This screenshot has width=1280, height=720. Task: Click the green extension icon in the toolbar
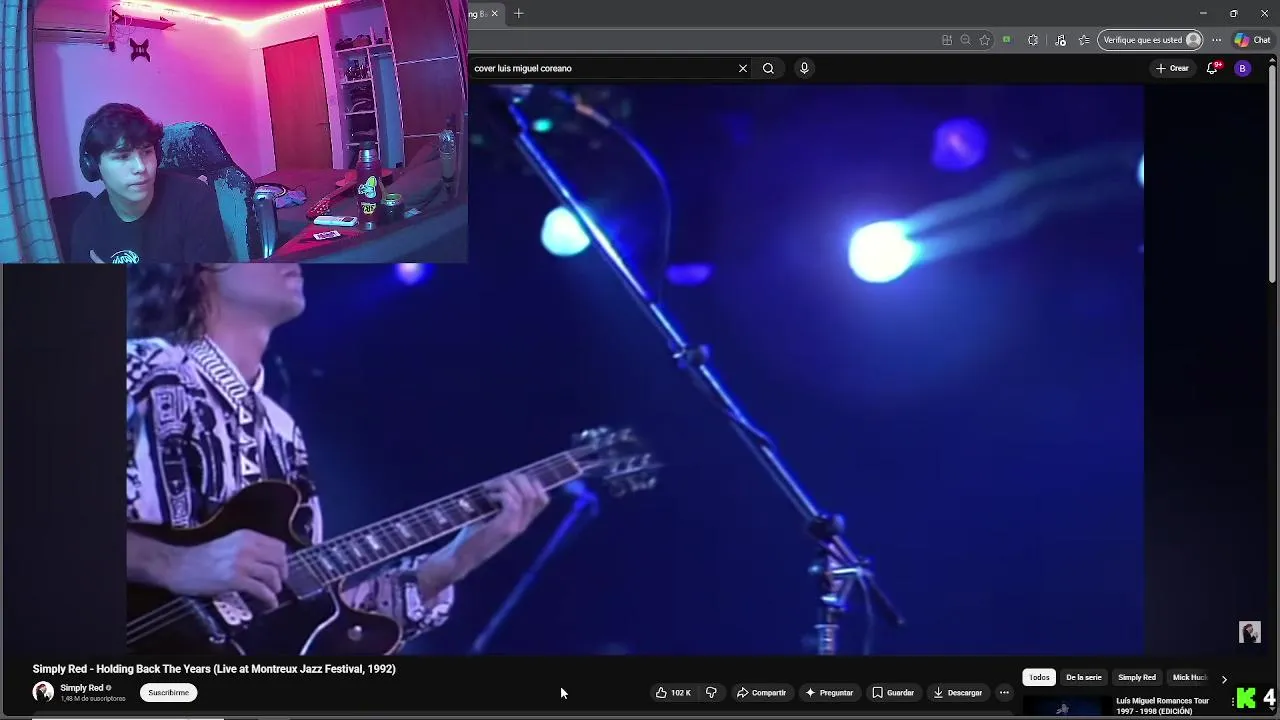point(1007,40)
